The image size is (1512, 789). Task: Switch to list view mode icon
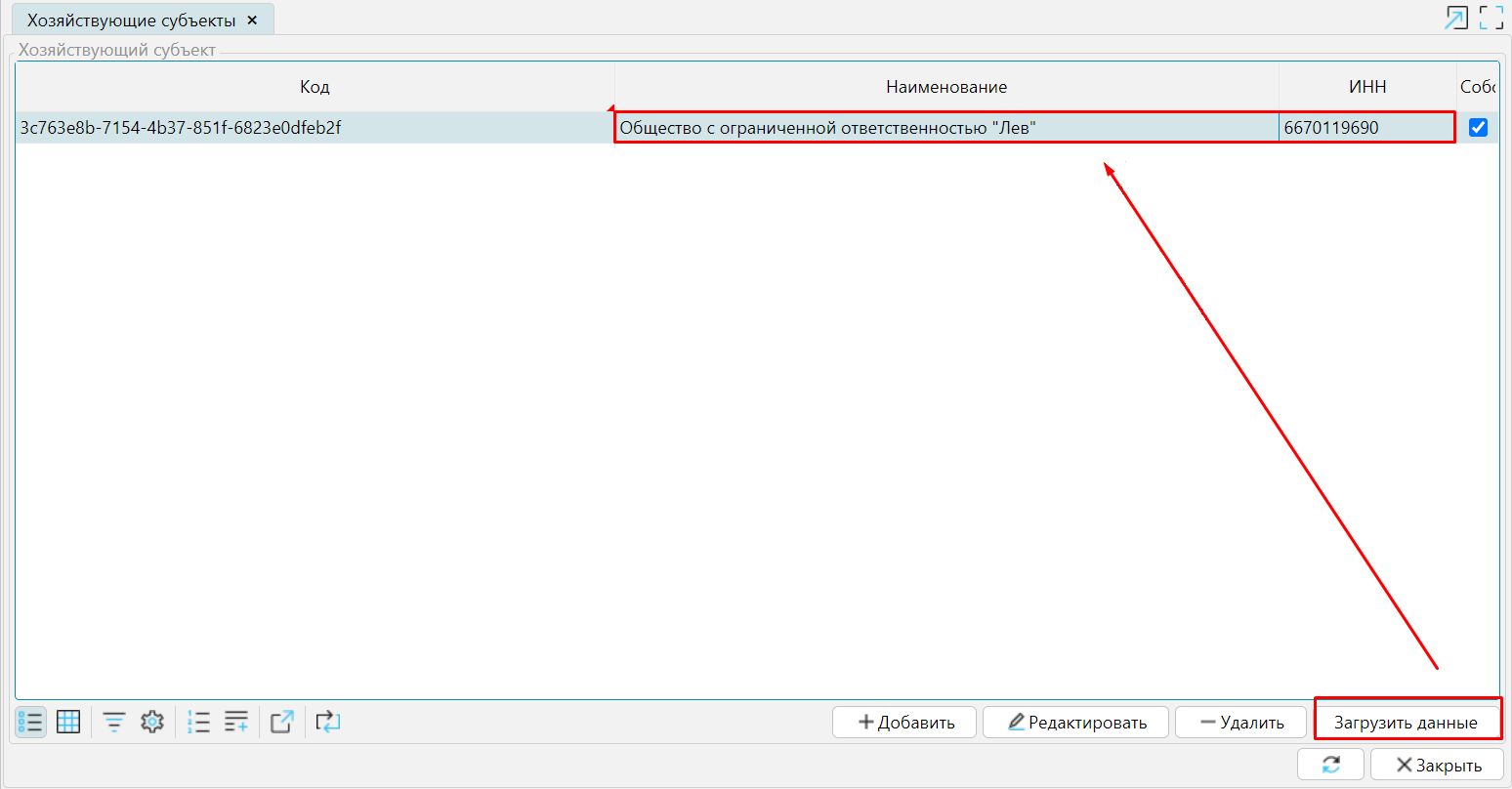[x=30, y=722]
